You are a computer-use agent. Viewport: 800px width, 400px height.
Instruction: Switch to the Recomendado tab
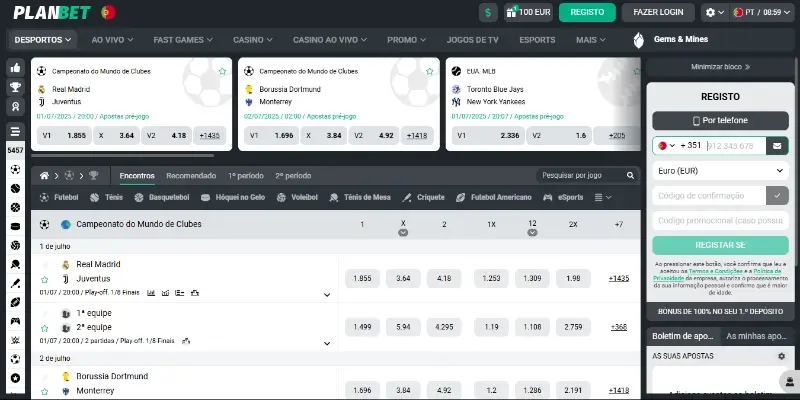[190, 175]
